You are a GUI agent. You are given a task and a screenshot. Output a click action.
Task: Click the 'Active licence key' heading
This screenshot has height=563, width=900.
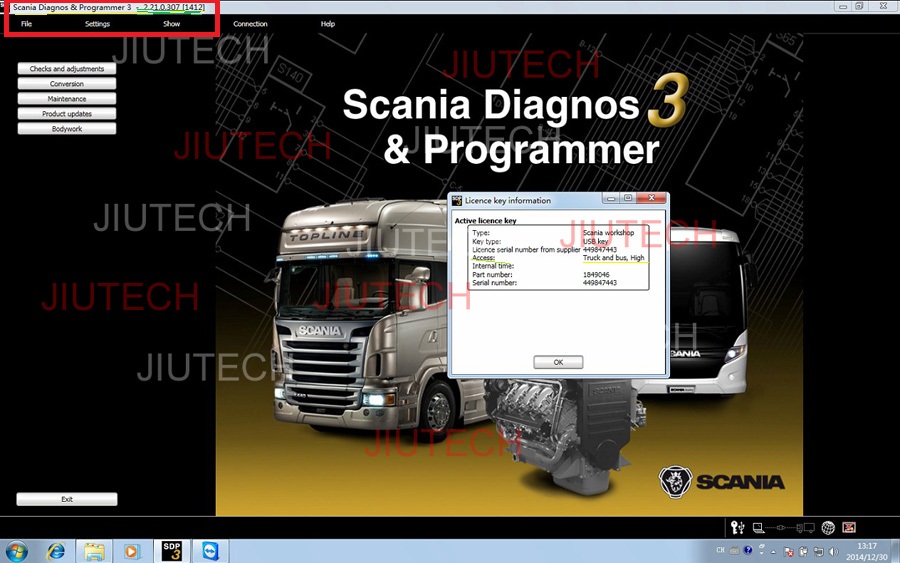486,220
